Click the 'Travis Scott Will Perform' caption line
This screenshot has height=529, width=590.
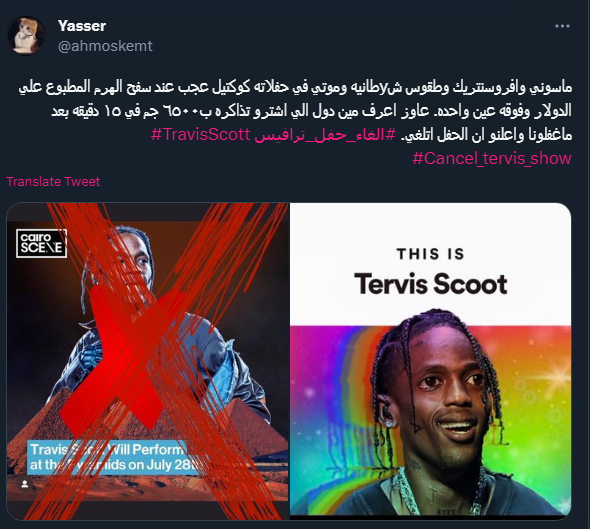pos(108,449)
